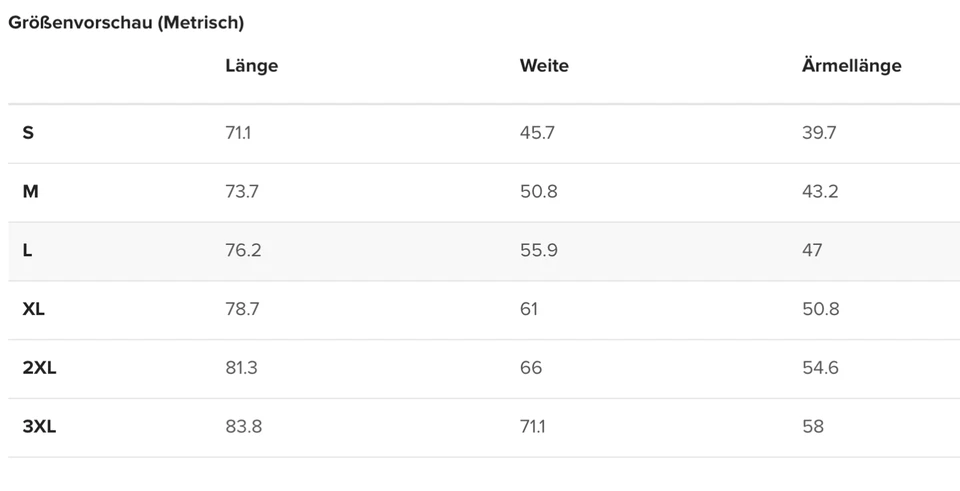Select the L size row label
960x491 pixels.
click(x=28, y=250)
